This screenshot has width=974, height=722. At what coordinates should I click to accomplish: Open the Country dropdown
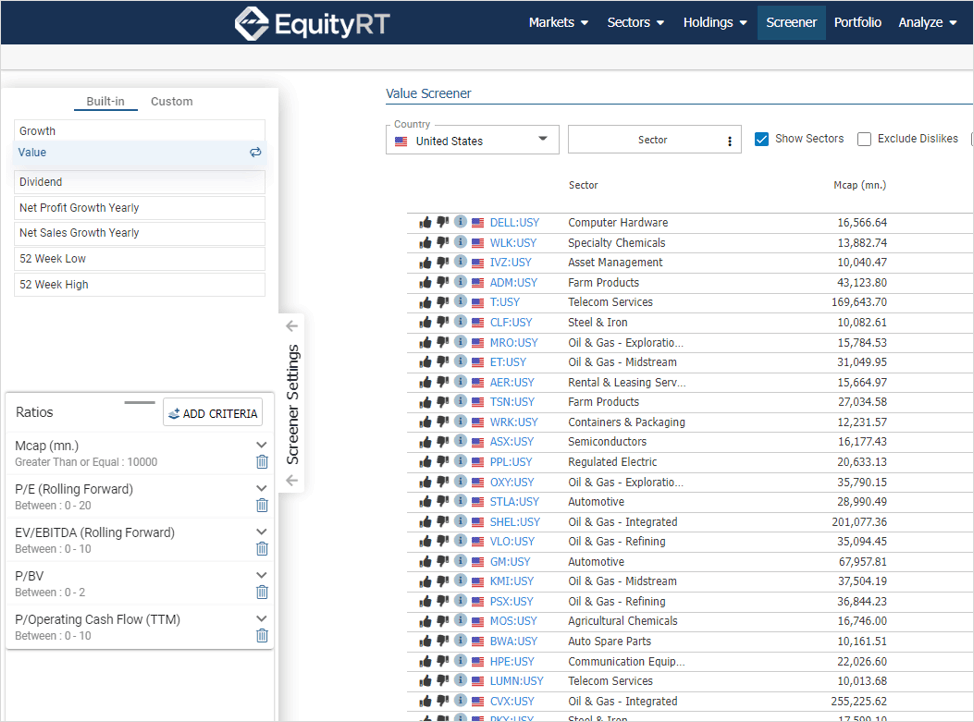[x=472, y=140]
